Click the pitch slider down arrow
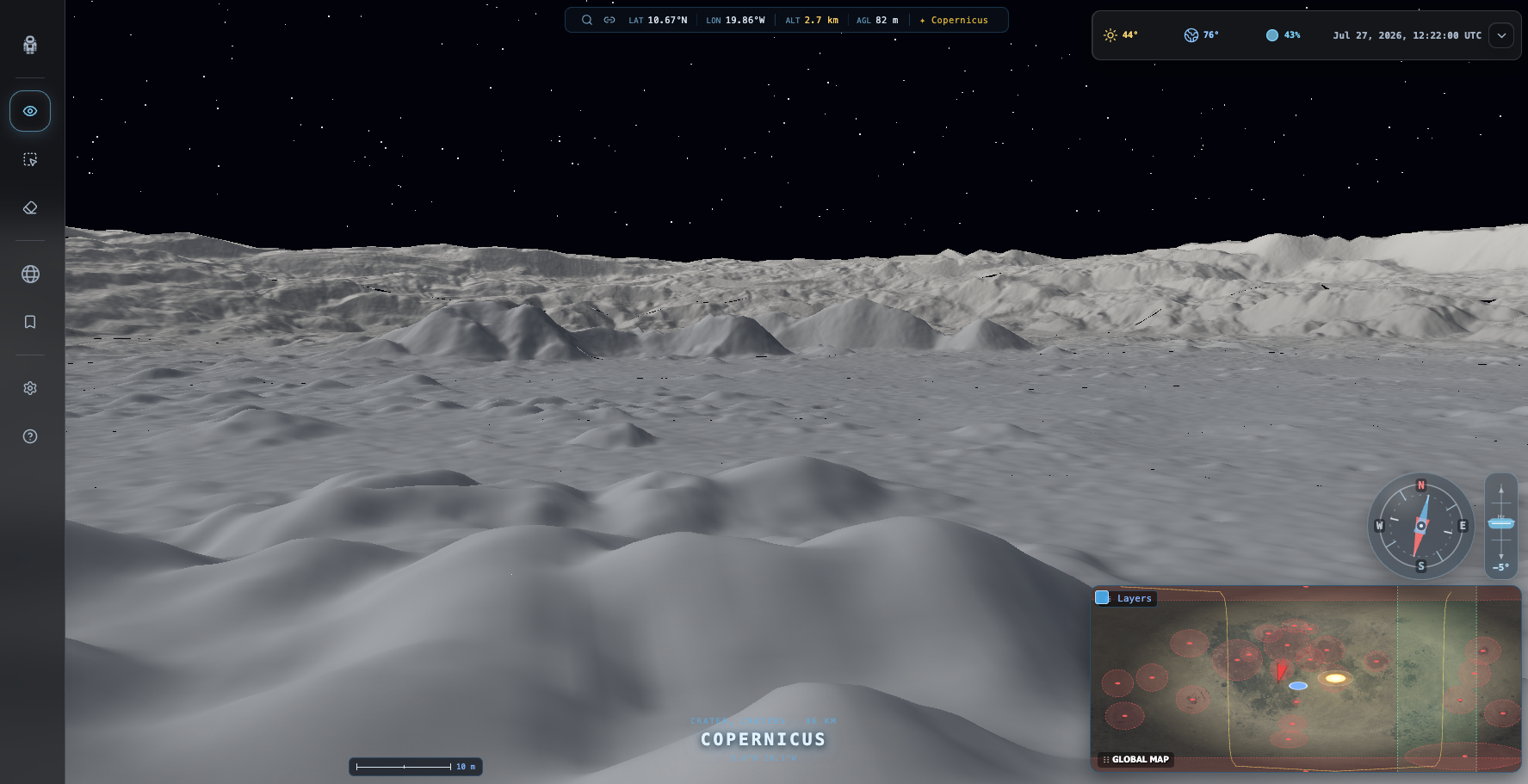 (1501, 555)
